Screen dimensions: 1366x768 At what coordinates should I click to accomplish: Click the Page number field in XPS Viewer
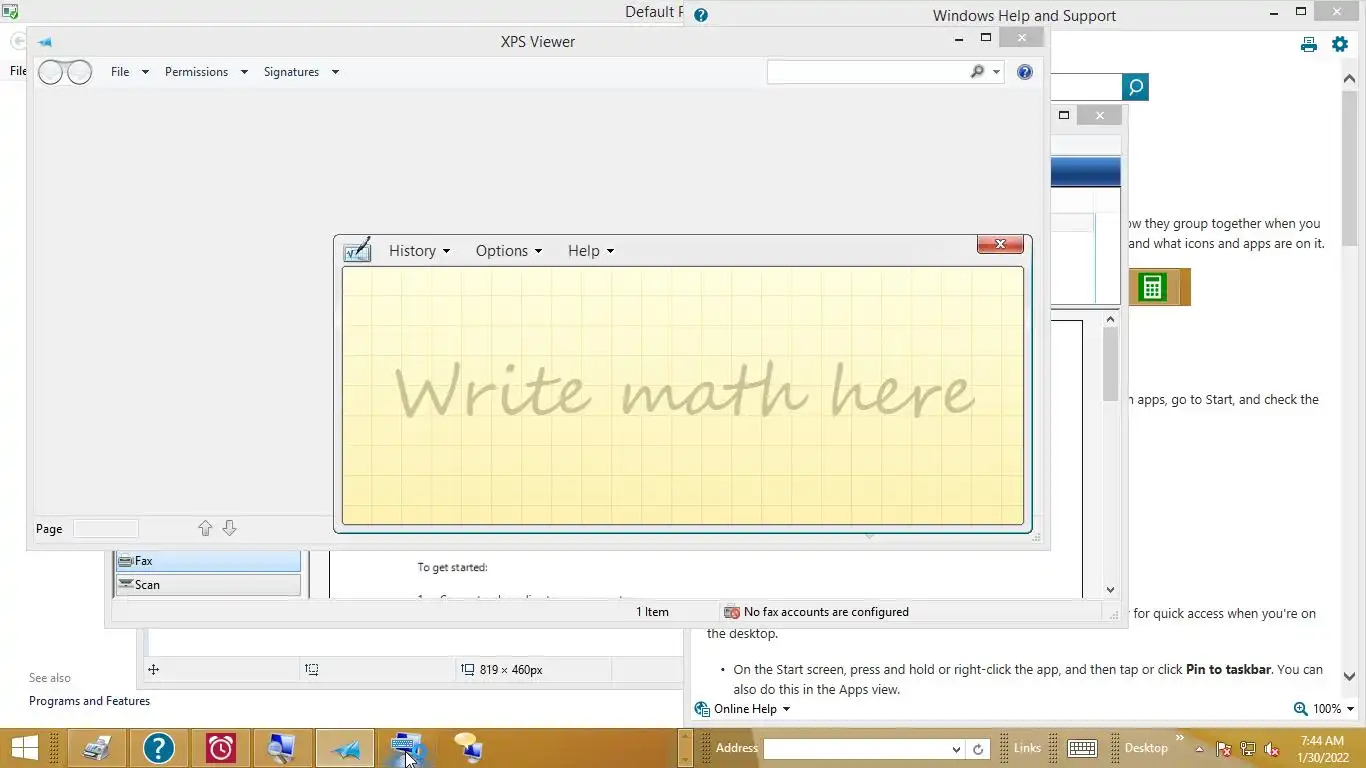coord(105,528)
